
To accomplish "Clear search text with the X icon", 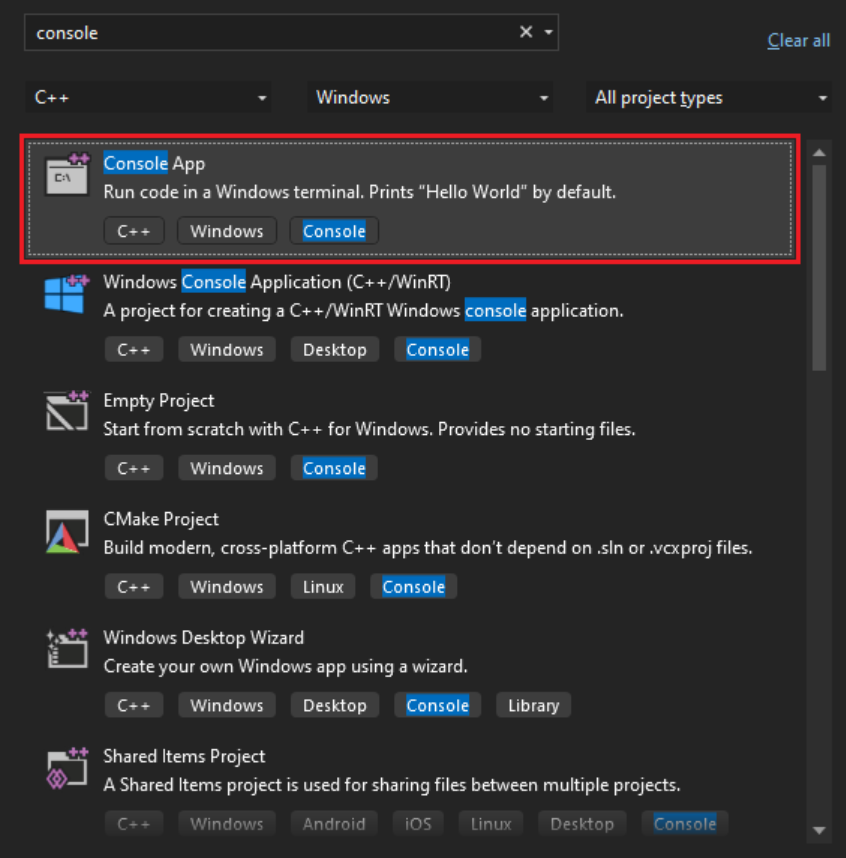I will (x=526, y=32).
